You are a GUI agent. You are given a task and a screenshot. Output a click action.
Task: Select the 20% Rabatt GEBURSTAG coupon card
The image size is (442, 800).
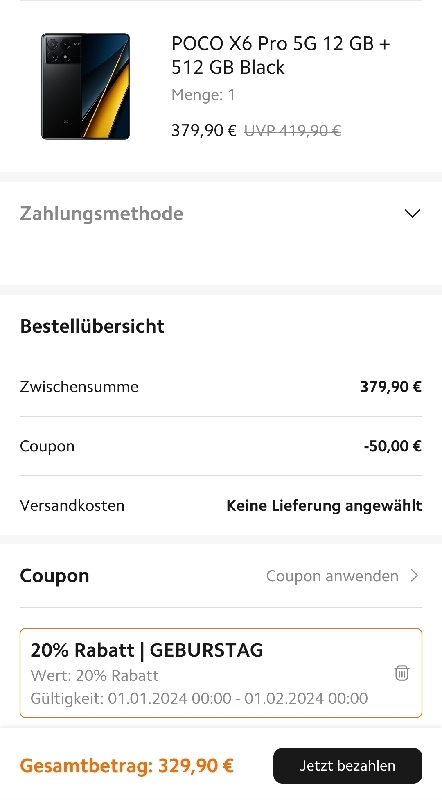point(221,673)
